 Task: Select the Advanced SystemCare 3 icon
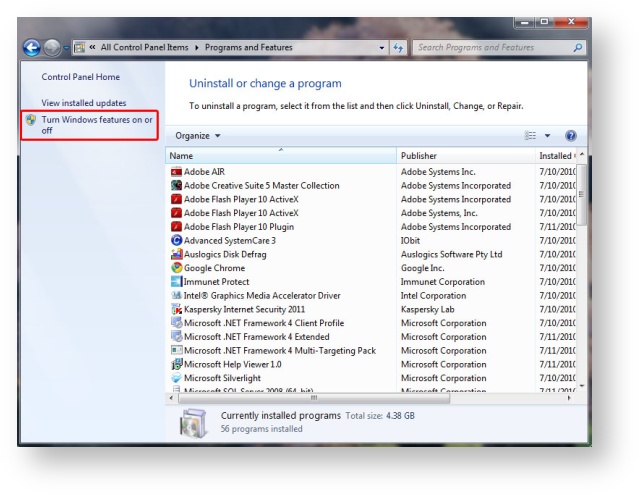point(178,241)
